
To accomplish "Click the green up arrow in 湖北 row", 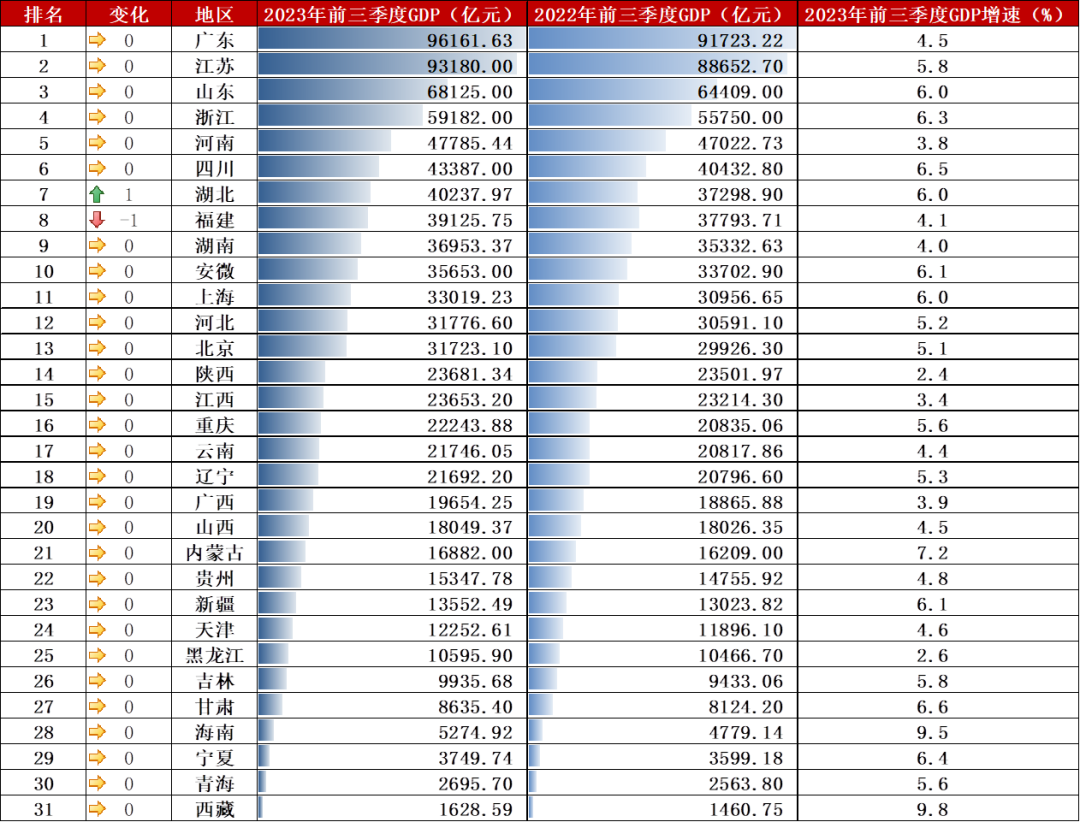I will coord(97,194).
